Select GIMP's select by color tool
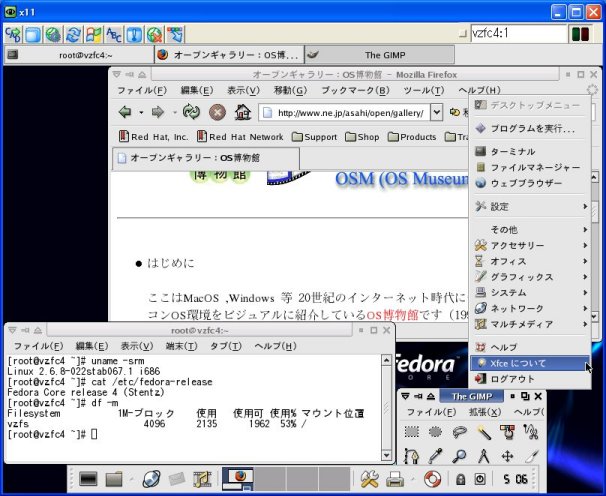The height and width of the screenshot is (496, 606). [507, 432]
